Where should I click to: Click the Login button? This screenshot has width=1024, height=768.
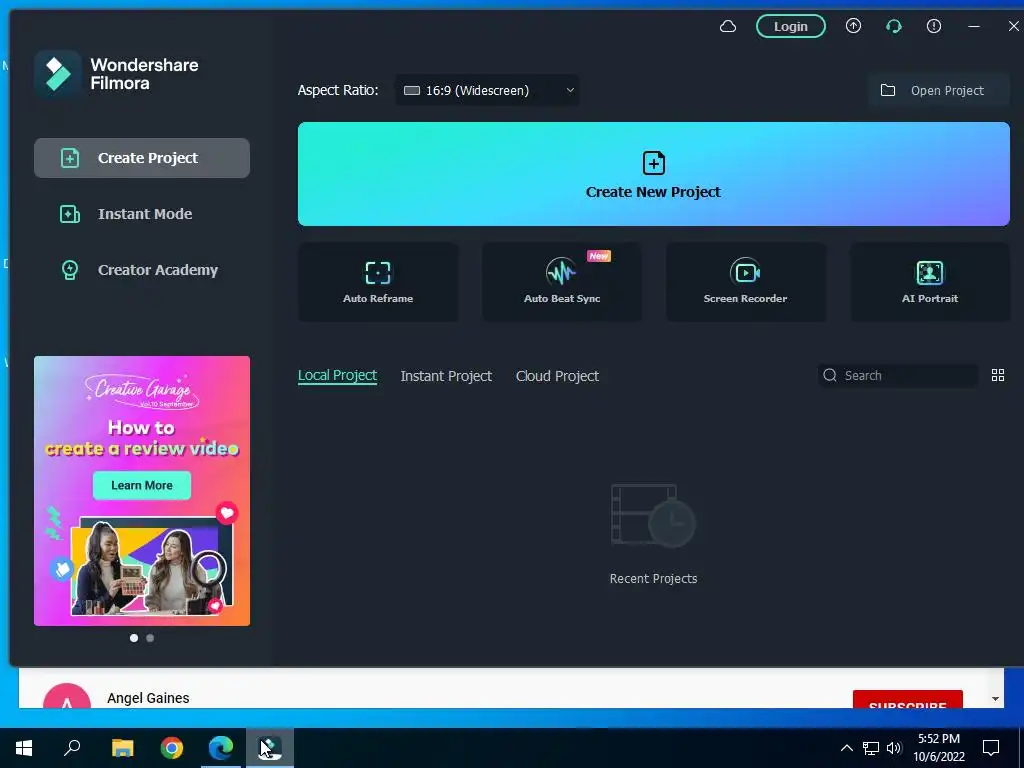pyautogui.click(x=791, y=26)
